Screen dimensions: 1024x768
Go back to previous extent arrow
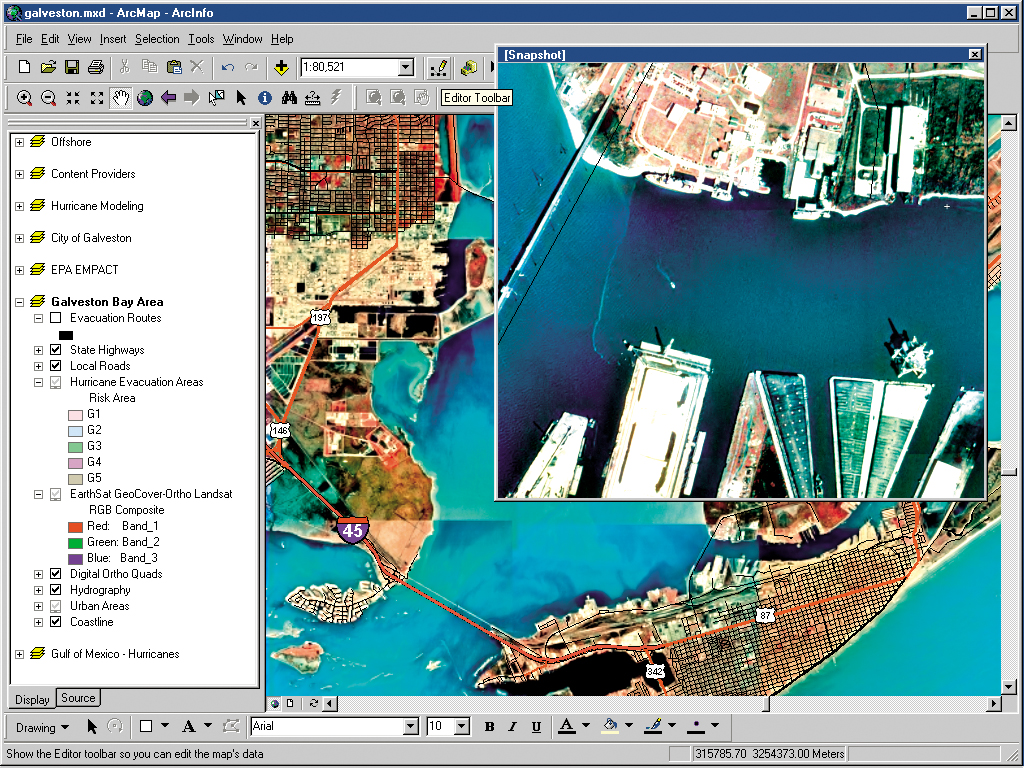pos(169,97)
